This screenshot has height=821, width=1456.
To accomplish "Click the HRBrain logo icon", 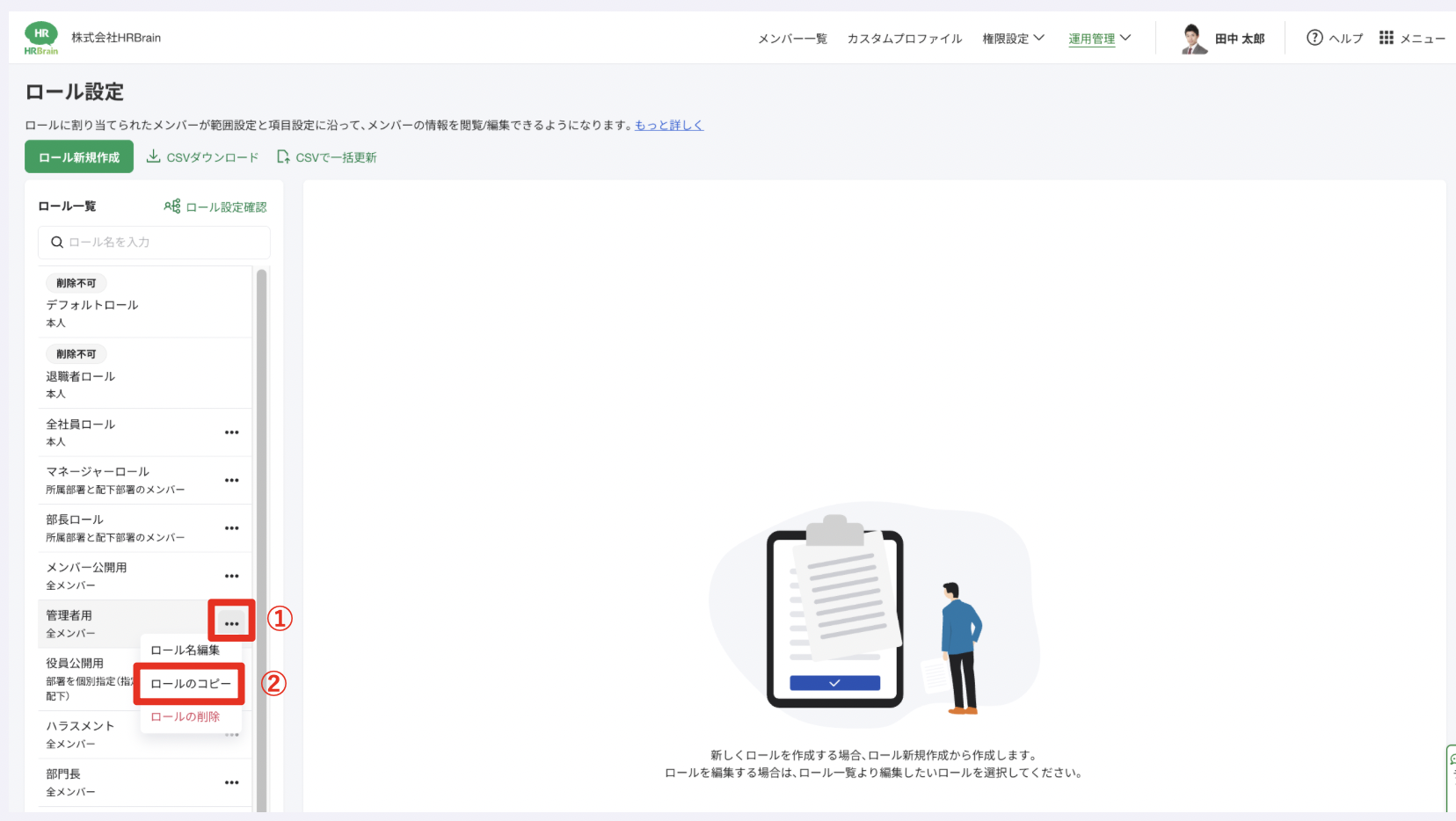I will pyautogui.click(x=41, y=38).
